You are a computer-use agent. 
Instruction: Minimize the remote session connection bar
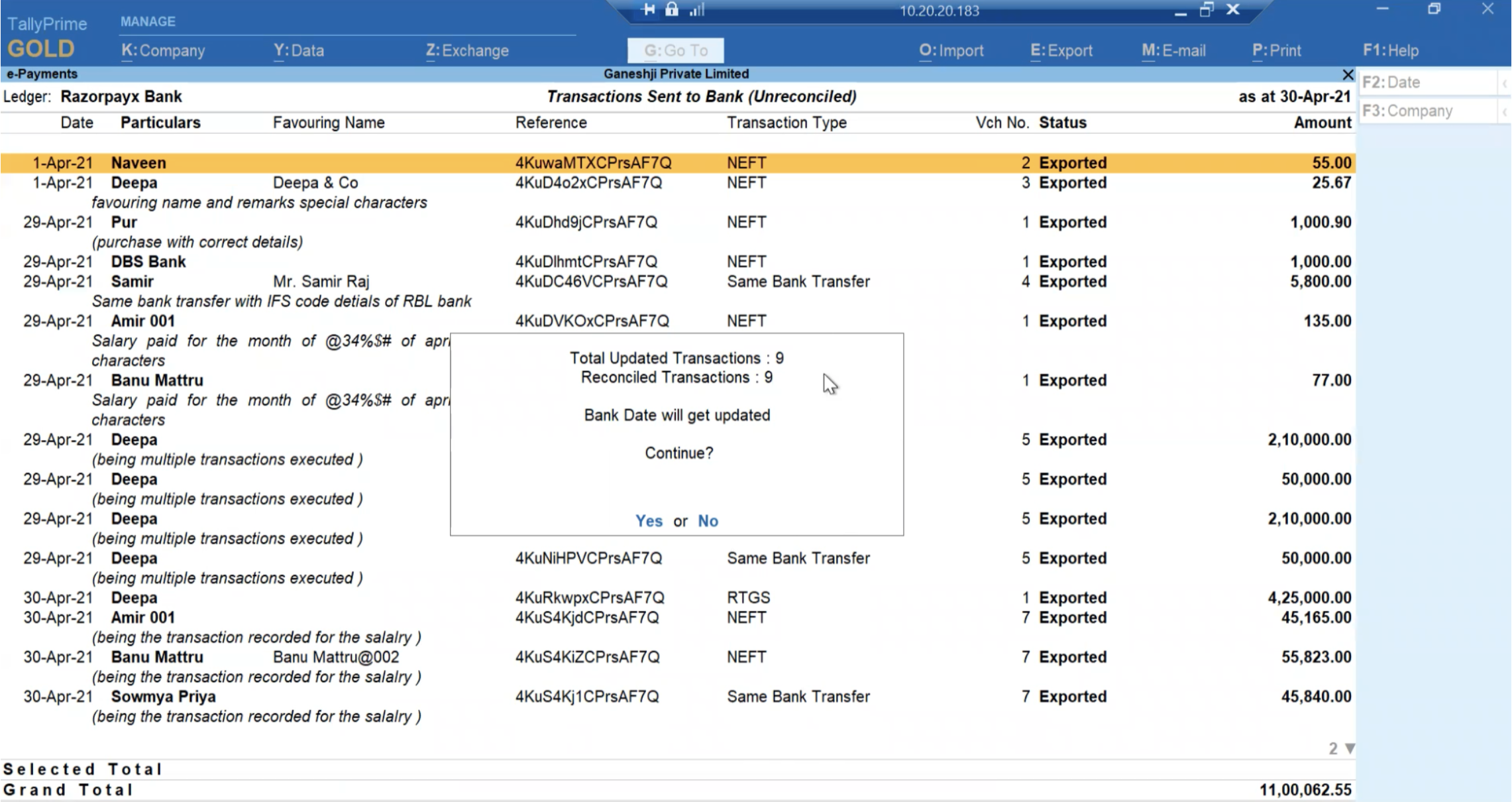pyautogui.click(x=1180, y=11)
